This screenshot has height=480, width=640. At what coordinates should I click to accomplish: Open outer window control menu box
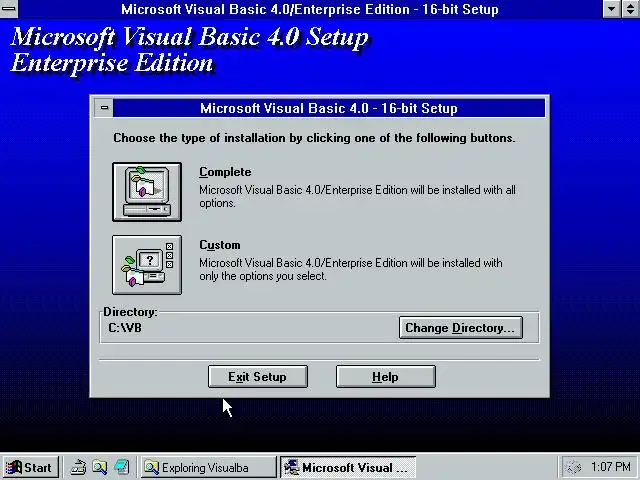pyautogui.click(x=9, y=9)
